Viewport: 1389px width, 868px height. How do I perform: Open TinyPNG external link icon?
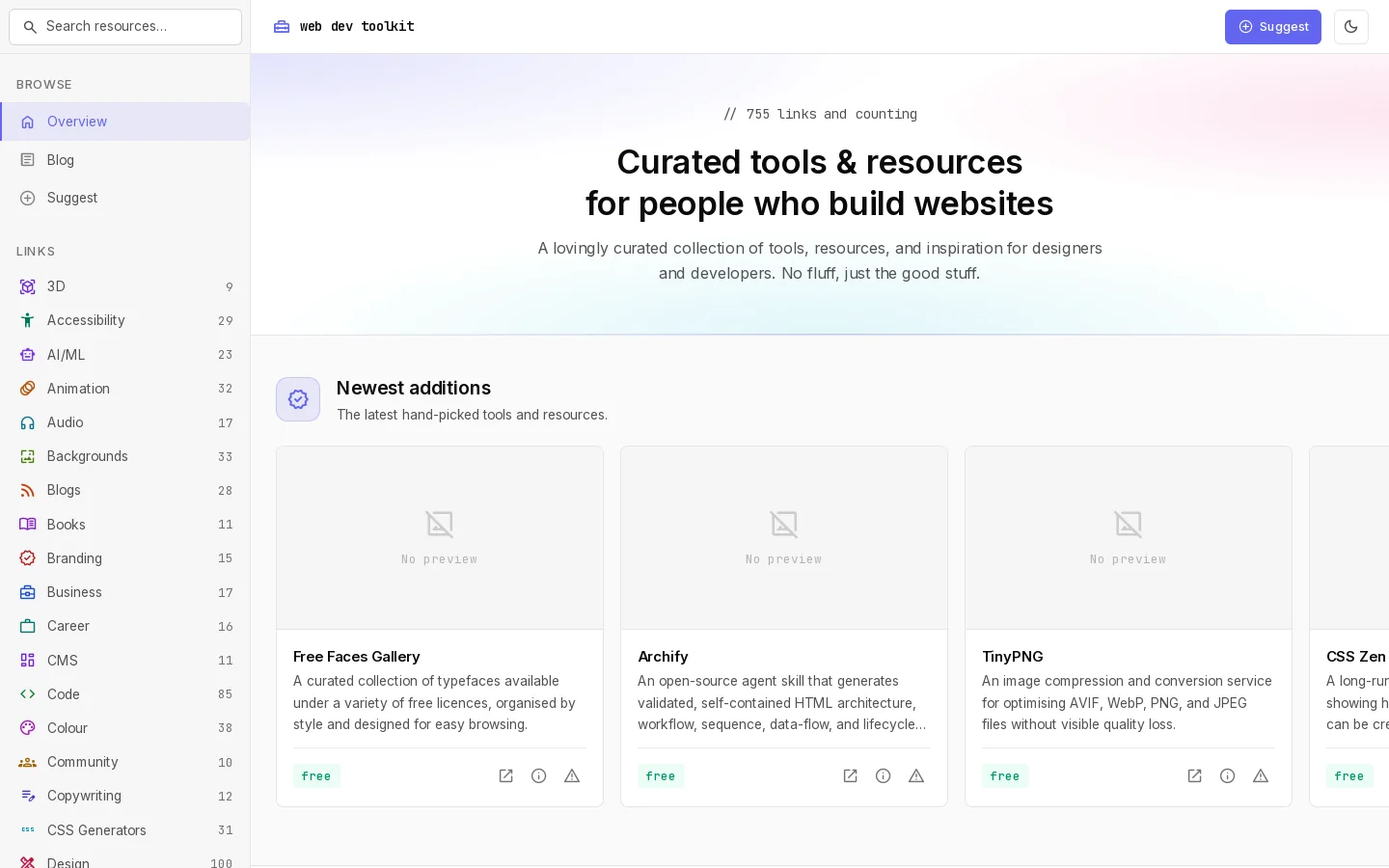(1195, 776)
